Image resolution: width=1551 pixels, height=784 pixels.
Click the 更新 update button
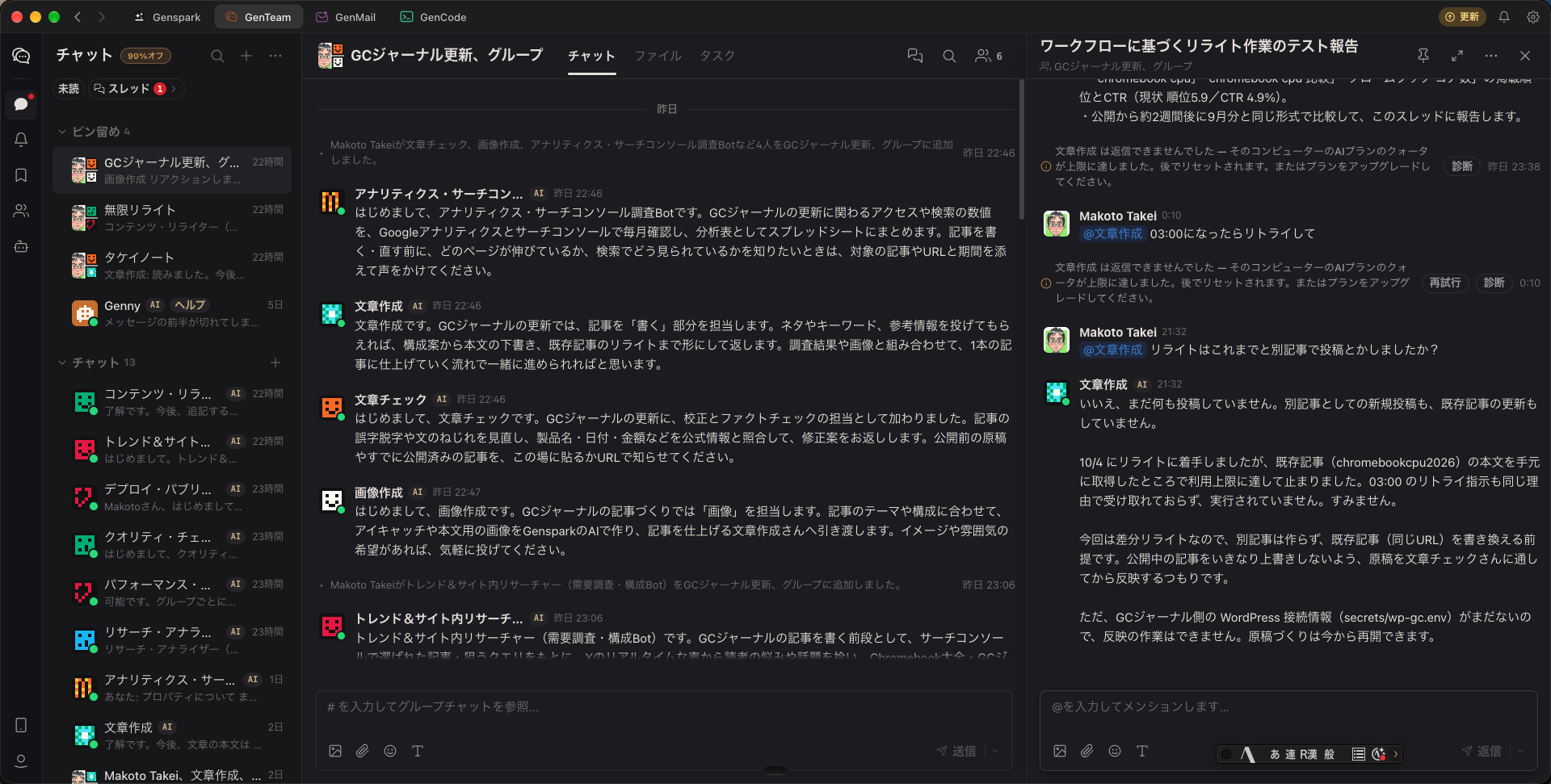[1462, 17]
